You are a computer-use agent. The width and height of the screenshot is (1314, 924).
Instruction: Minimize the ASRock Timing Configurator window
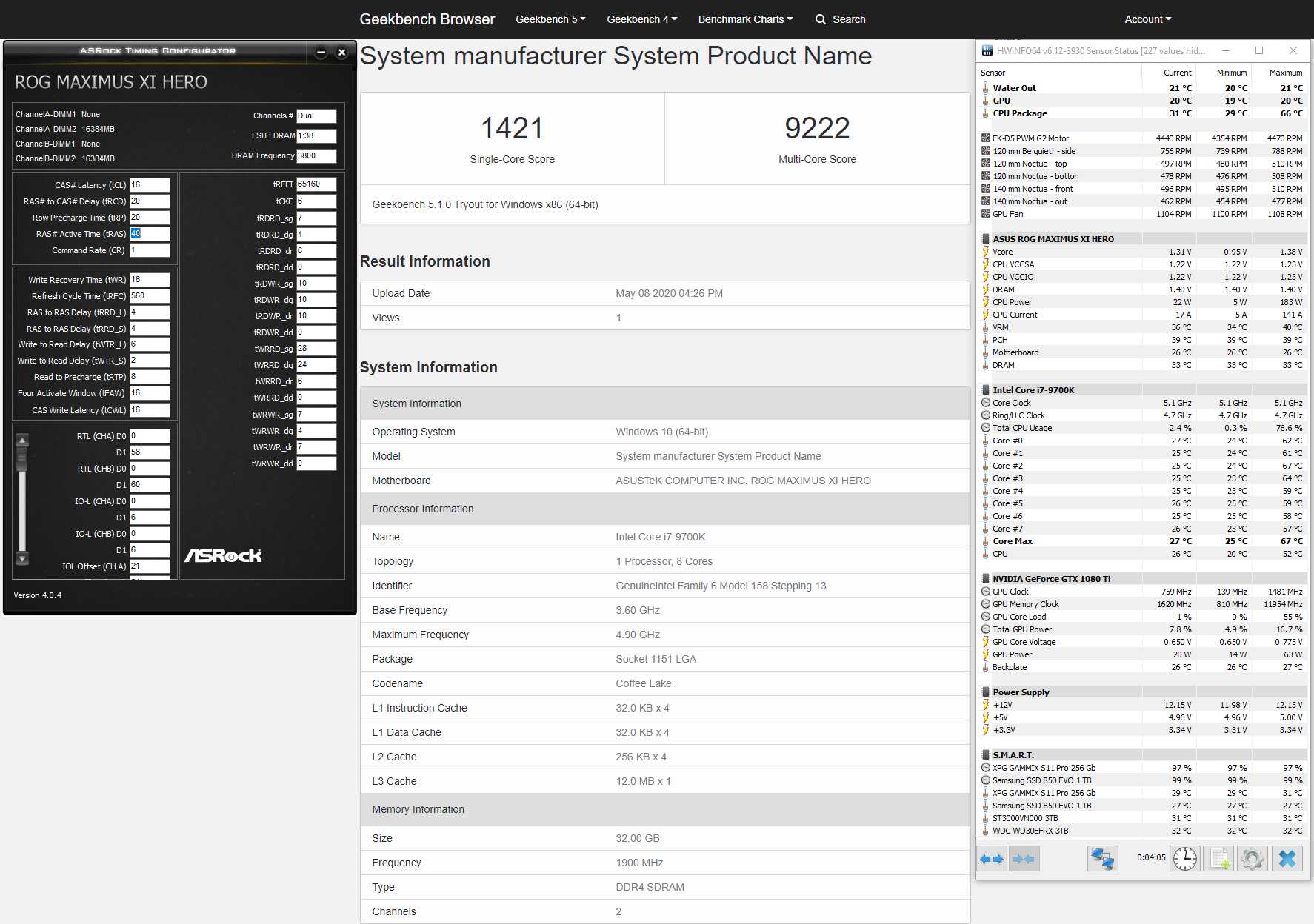point(321,52)
